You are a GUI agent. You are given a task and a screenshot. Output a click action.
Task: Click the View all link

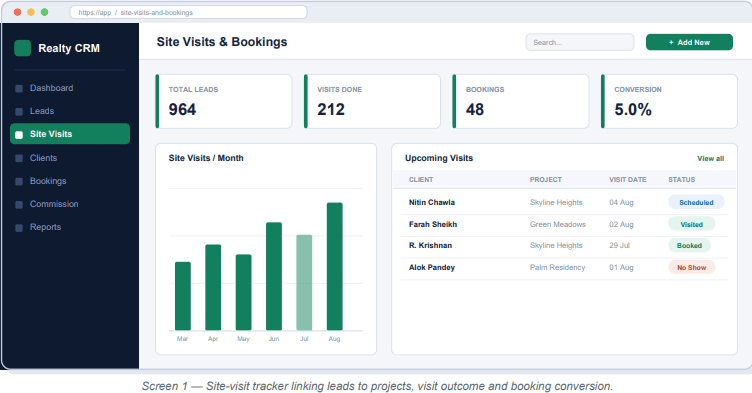710,158
